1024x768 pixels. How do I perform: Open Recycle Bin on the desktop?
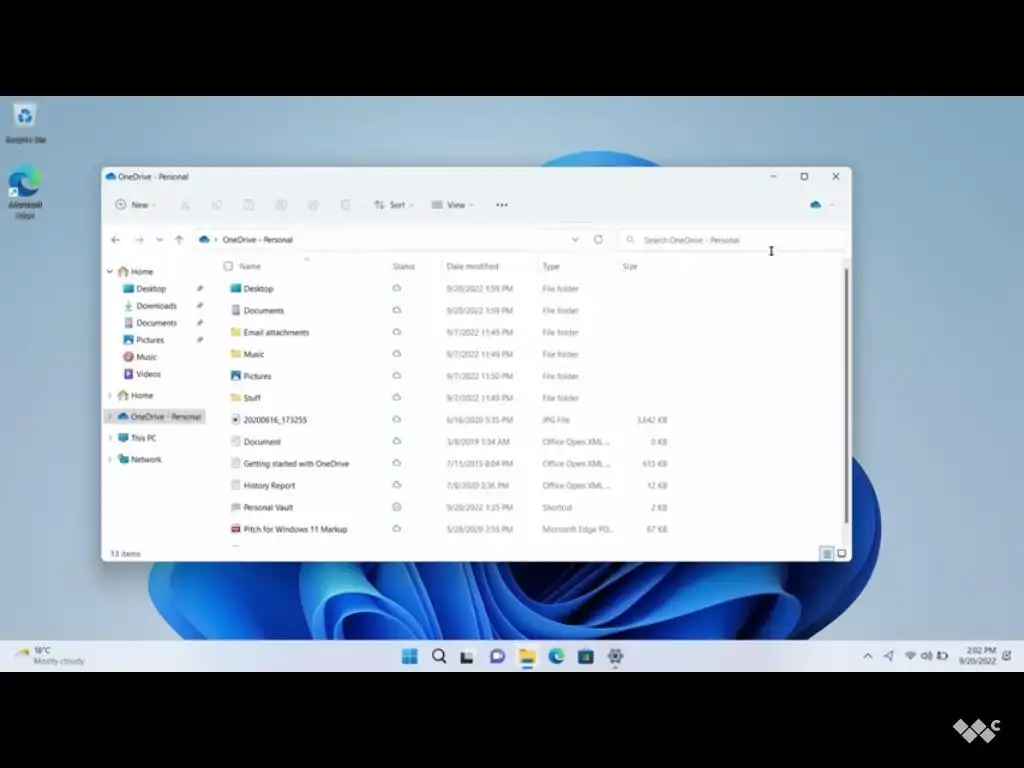point(25,123)
